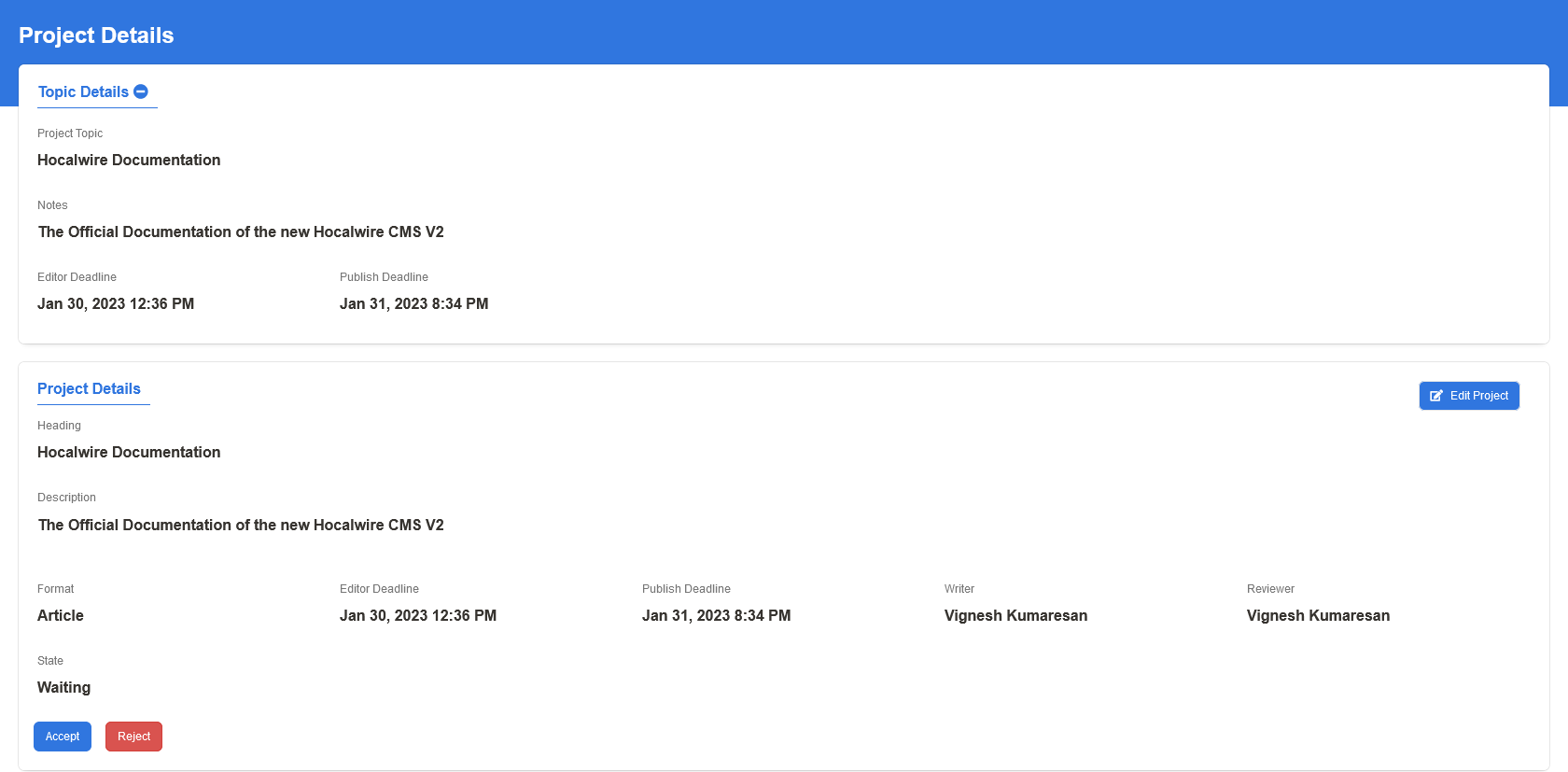Screen dimensions: 1568x772
Task: Click the Edit Project button label
Action: tap(1478, 396)
